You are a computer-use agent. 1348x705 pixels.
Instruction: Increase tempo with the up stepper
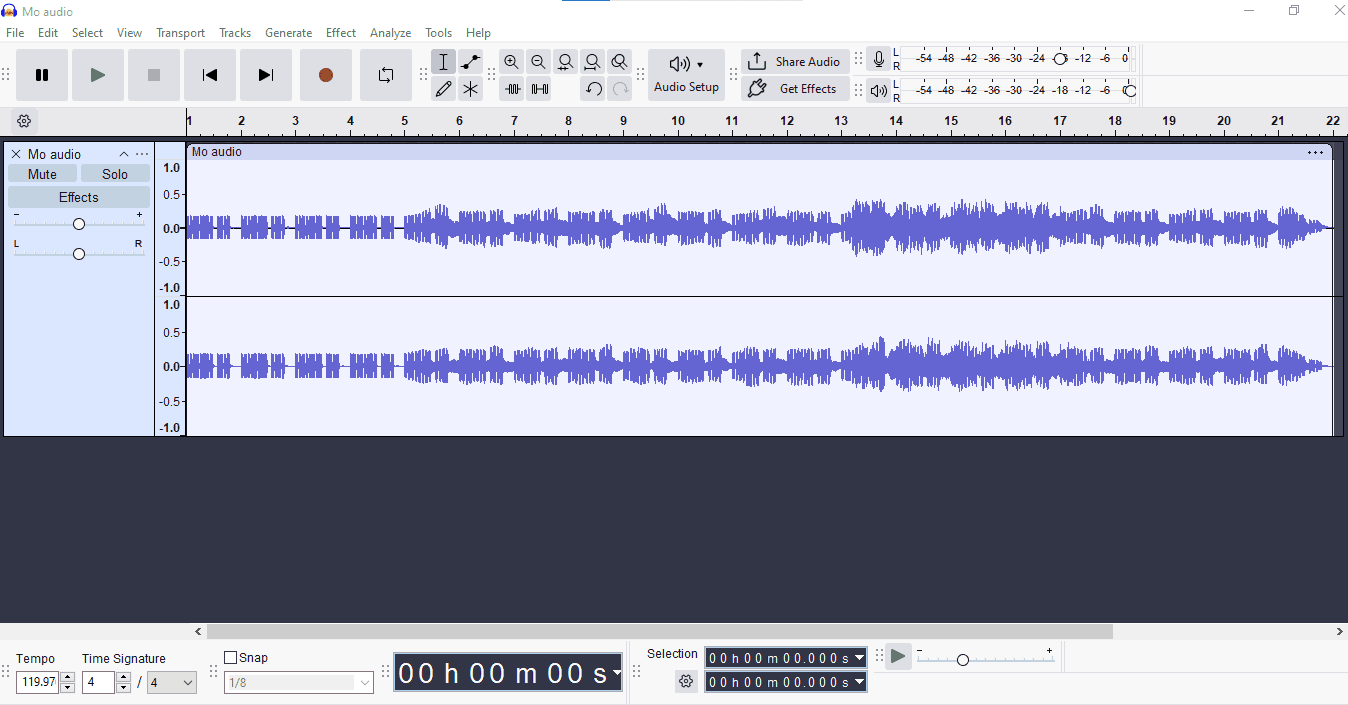68,677
